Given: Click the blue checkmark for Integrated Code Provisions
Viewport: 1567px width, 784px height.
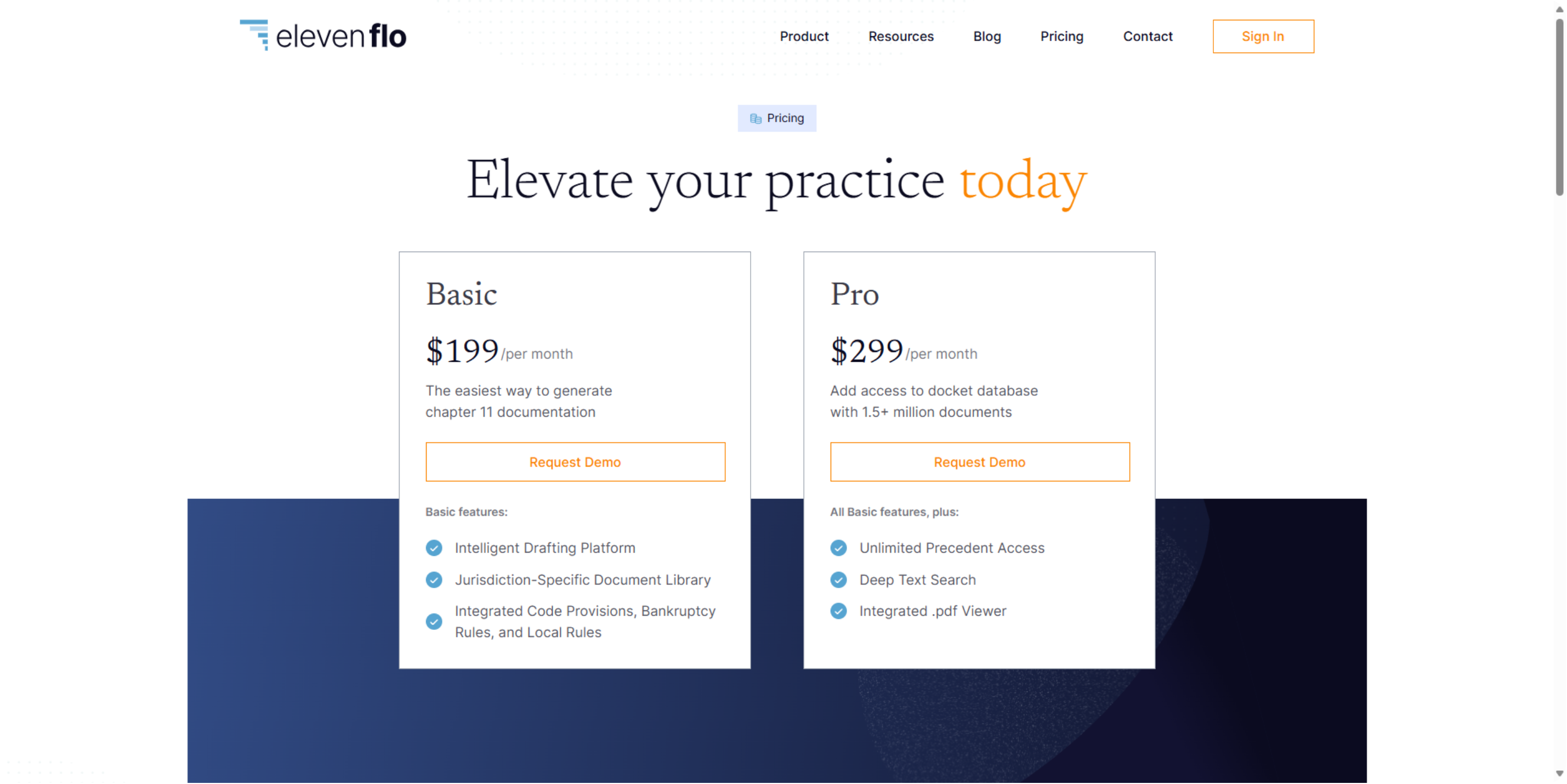Looking at the screenshot, I should [x=435, y=621].
